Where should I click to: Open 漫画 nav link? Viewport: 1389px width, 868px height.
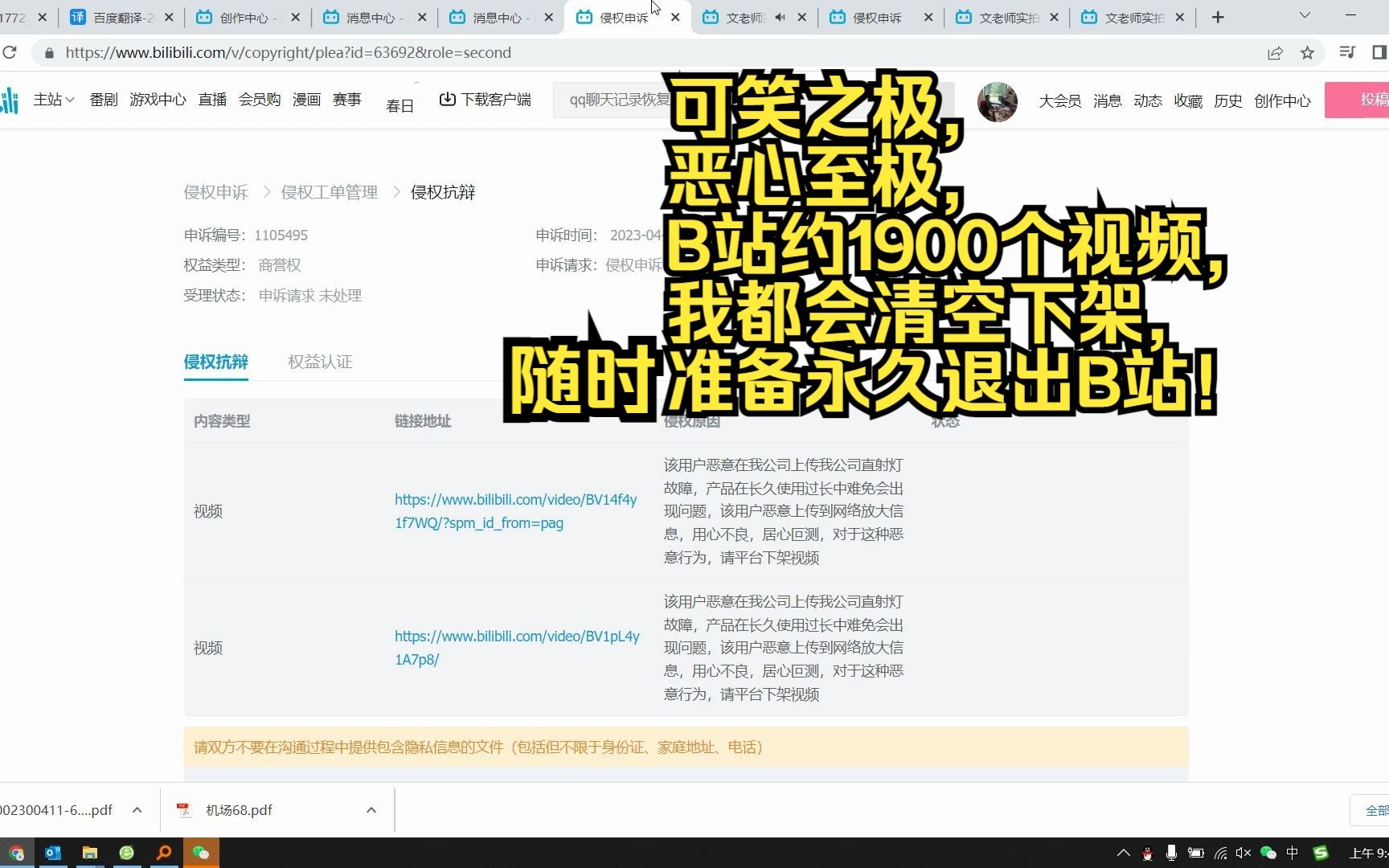[306, 100]
